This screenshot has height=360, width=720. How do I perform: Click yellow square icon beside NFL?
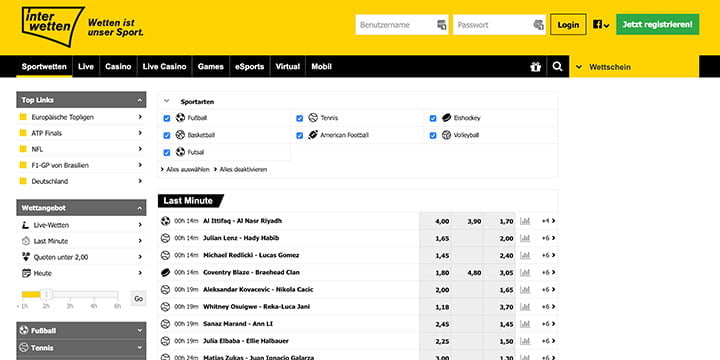pyautogui.click(x=23, y=149)
